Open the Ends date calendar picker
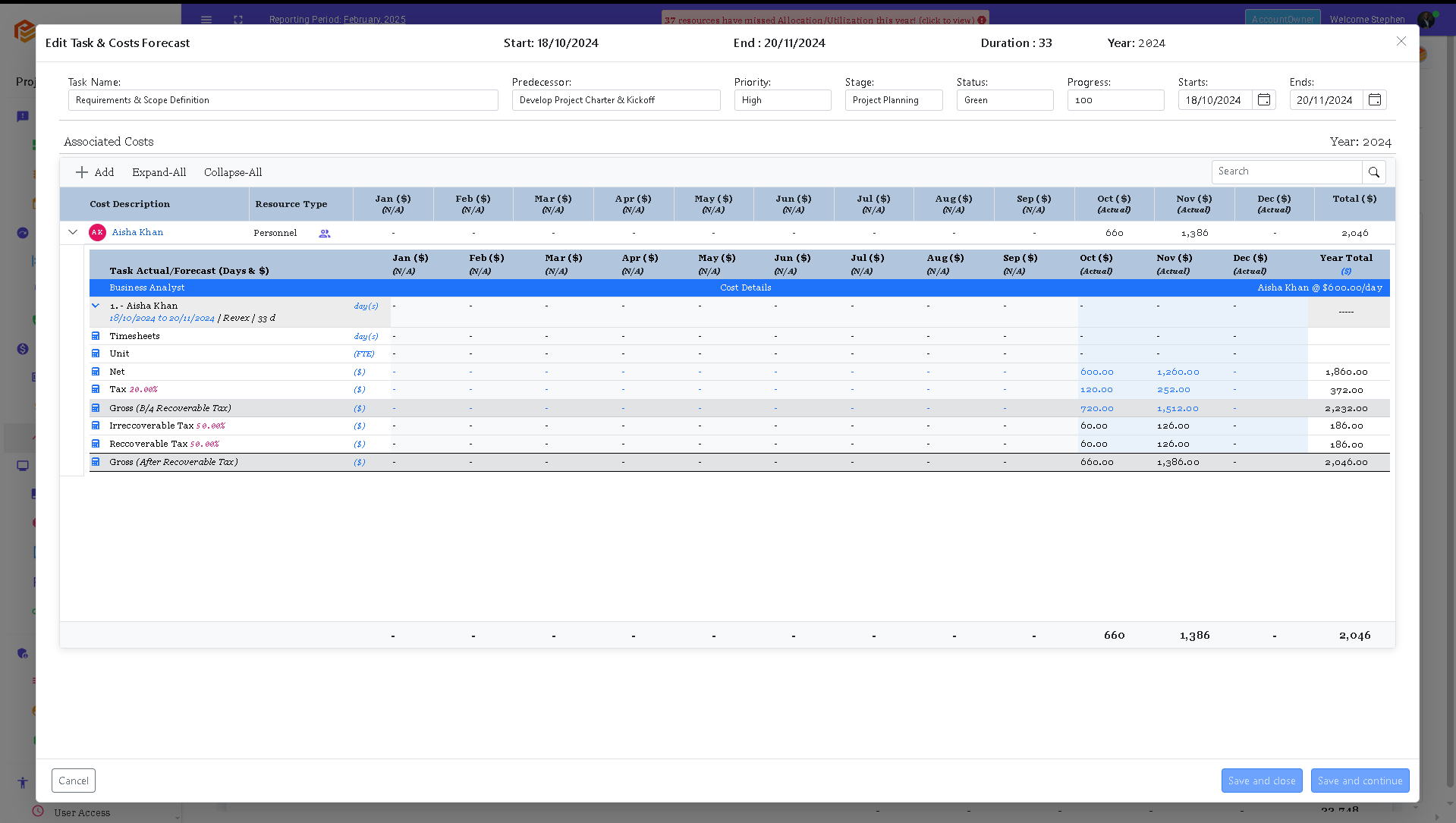The width and height of the screenshot is (1456, 823). click(1375, 100)
